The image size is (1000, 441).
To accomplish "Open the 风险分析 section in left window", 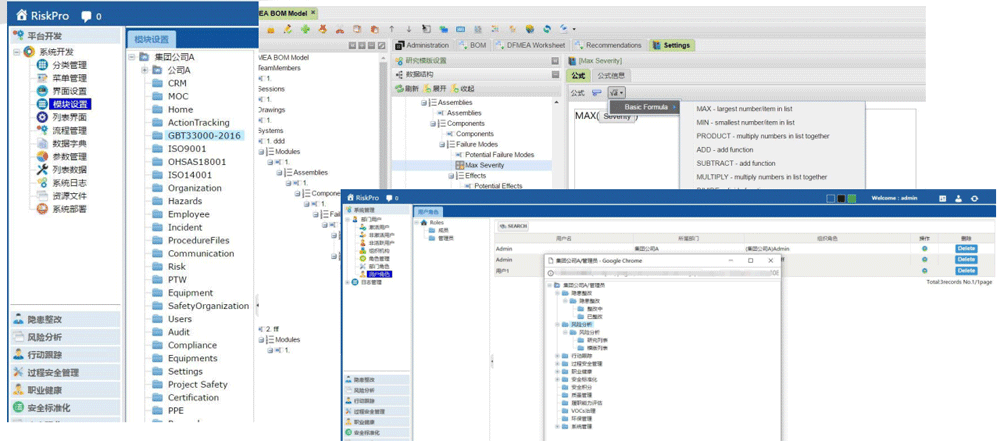I will click(x=66, y=337).
